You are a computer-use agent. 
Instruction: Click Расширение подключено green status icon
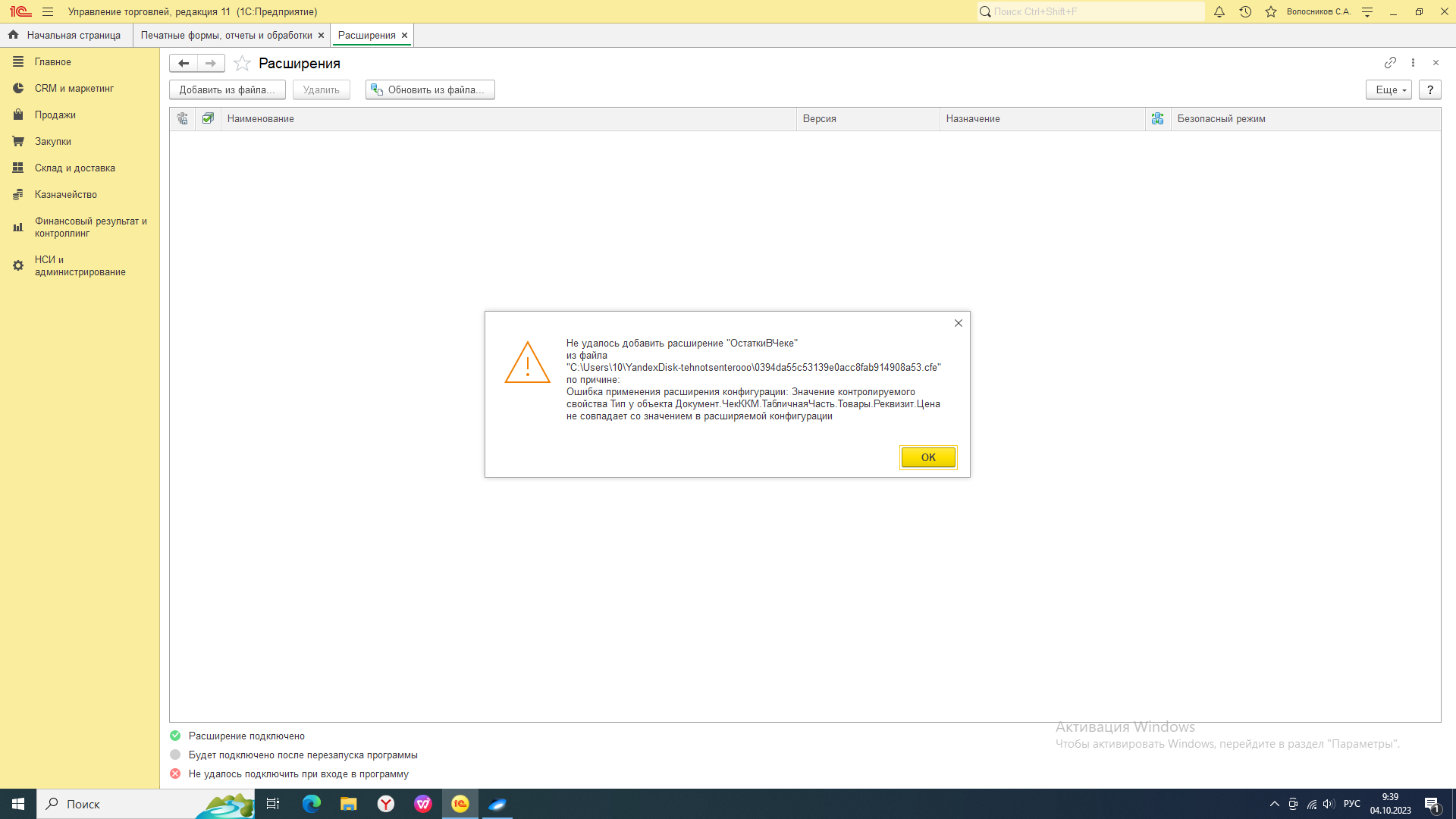click(175, 736)
